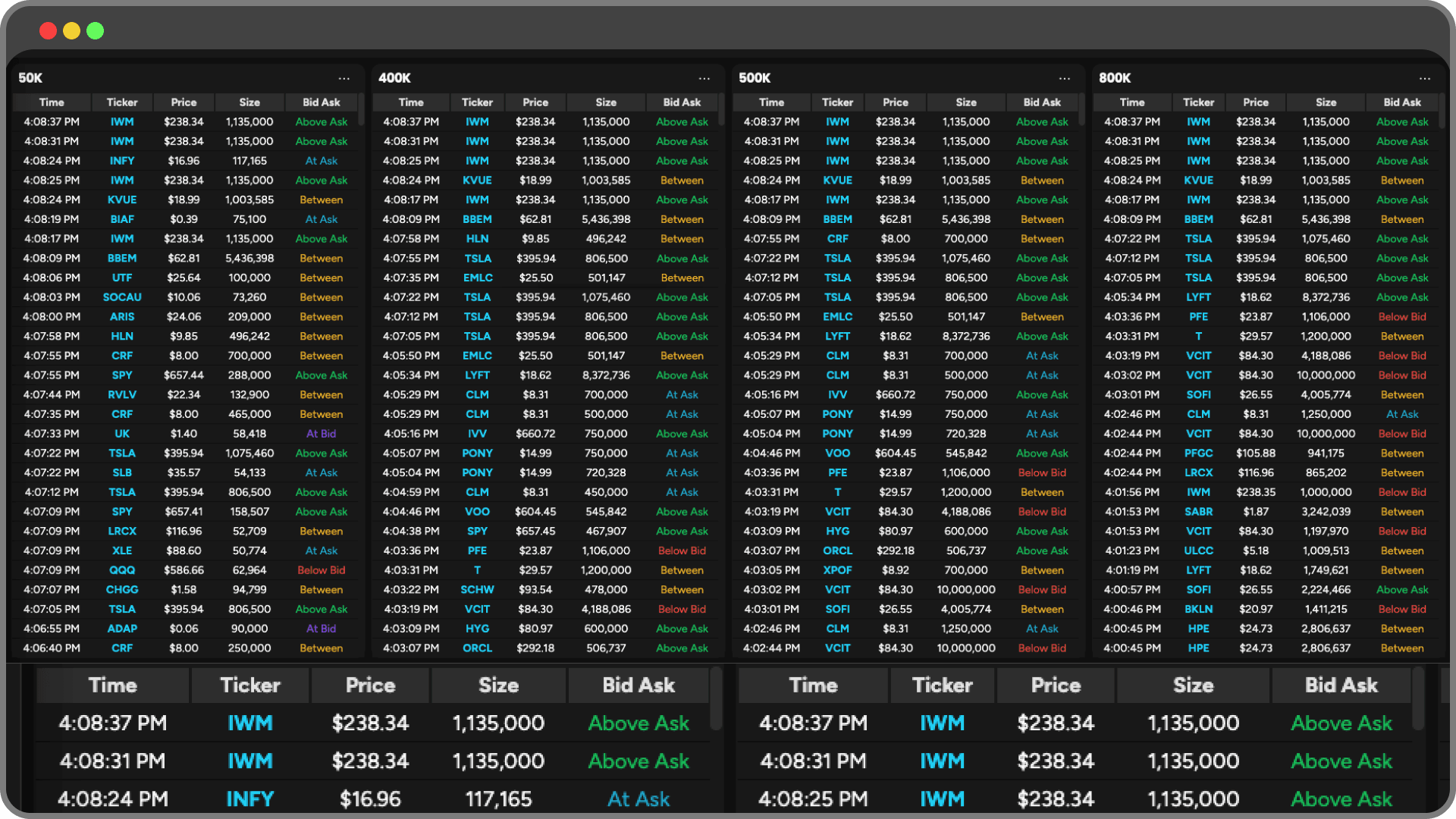Click the 8,372,736 size in 800K panel
Viewport: 1456px width, 819px height.
(x=1326, y=297)
